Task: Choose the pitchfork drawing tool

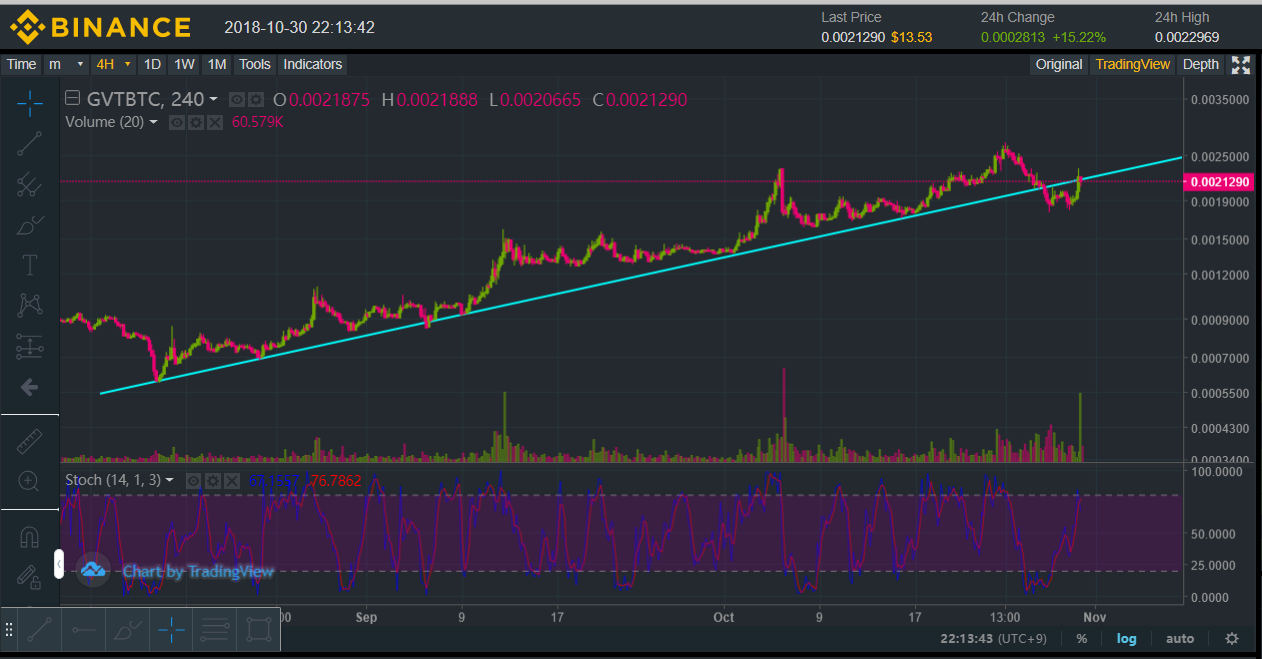Action: click(30, 184)
